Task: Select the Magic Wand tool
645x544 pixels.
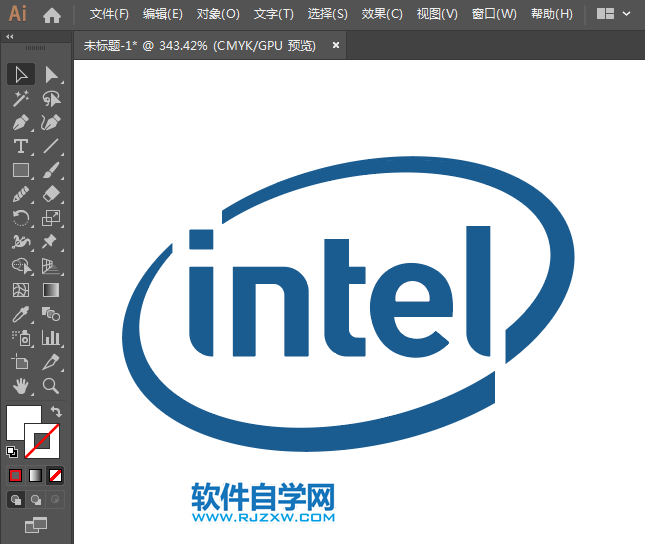Action: [x=21, y=98]
